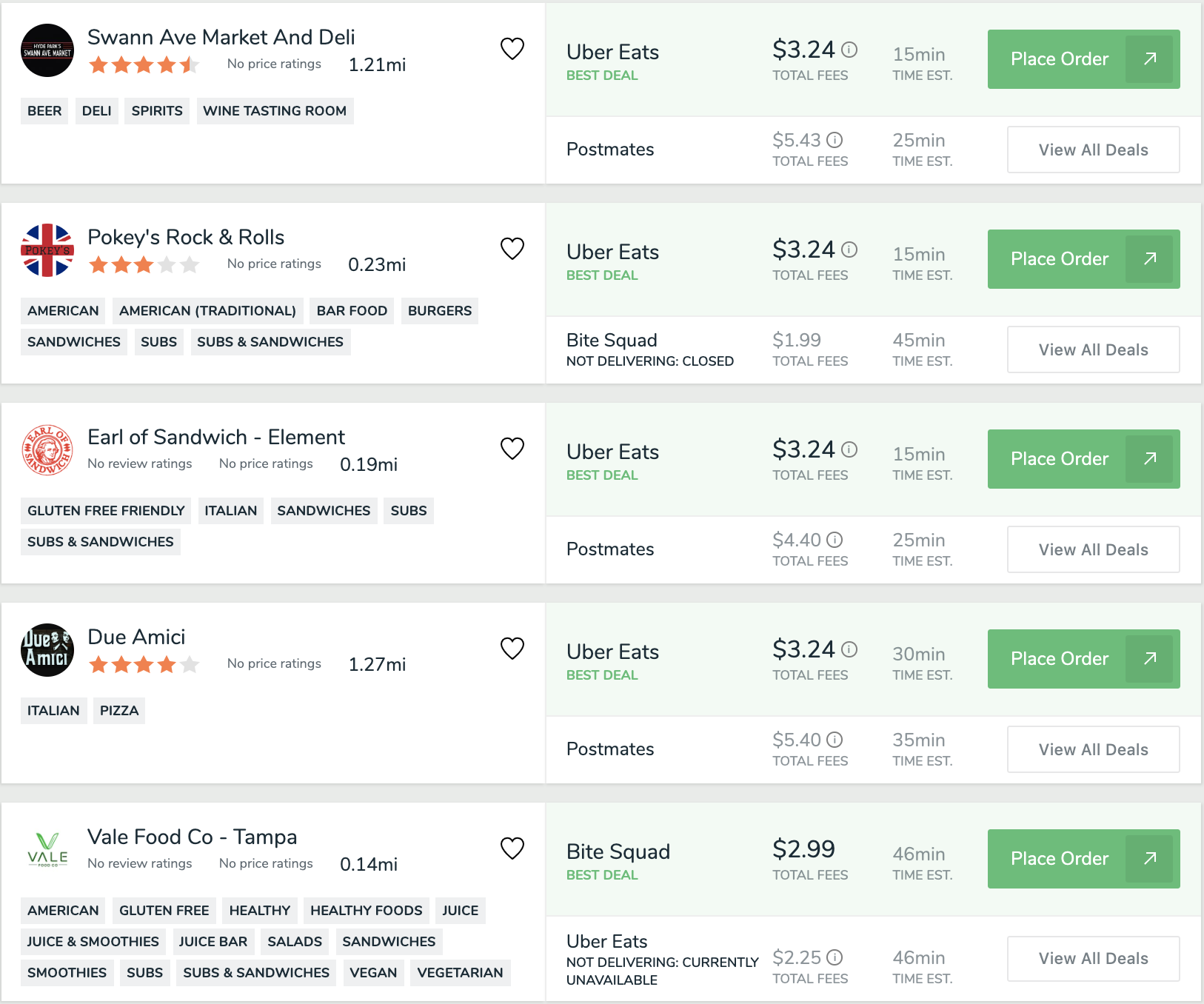Click Pokey's Rock & Rolls star rating
The image size is (1204, 1004).
144,265
